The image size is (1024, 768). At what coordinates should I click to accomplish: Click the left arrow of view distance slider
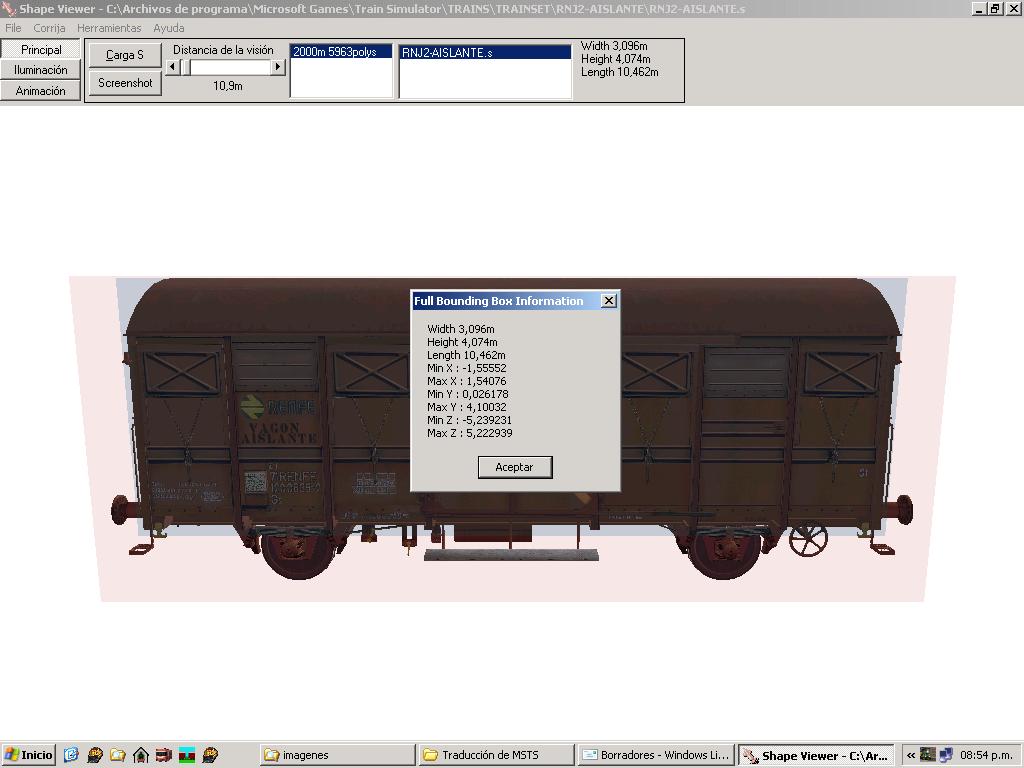(172, 67)
